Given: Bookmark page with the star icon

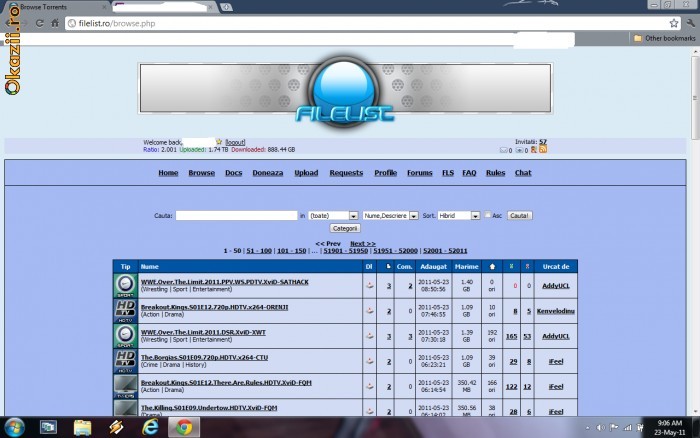Looking at the screenshot, I should point(673,23).
